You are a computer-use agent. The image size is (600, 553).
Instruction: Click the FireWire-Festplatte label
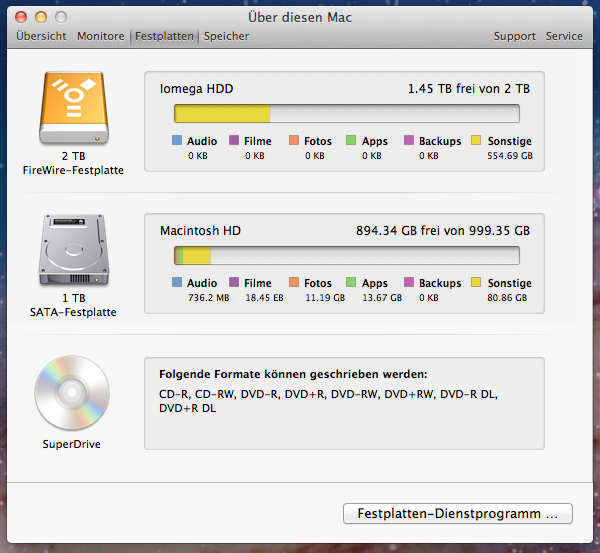(x=73, y=170)
